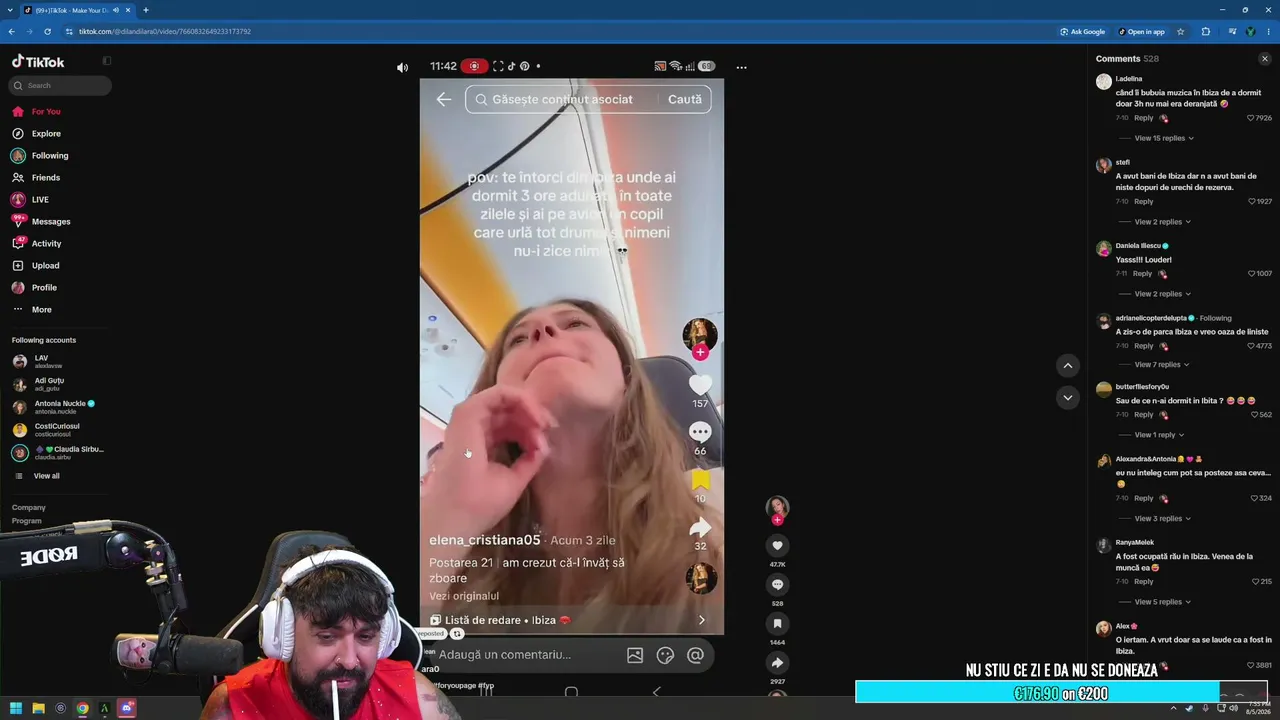Reply to Alexandra&Antonia's comment
1280x720 pixels.
(x=1143, y=498)
